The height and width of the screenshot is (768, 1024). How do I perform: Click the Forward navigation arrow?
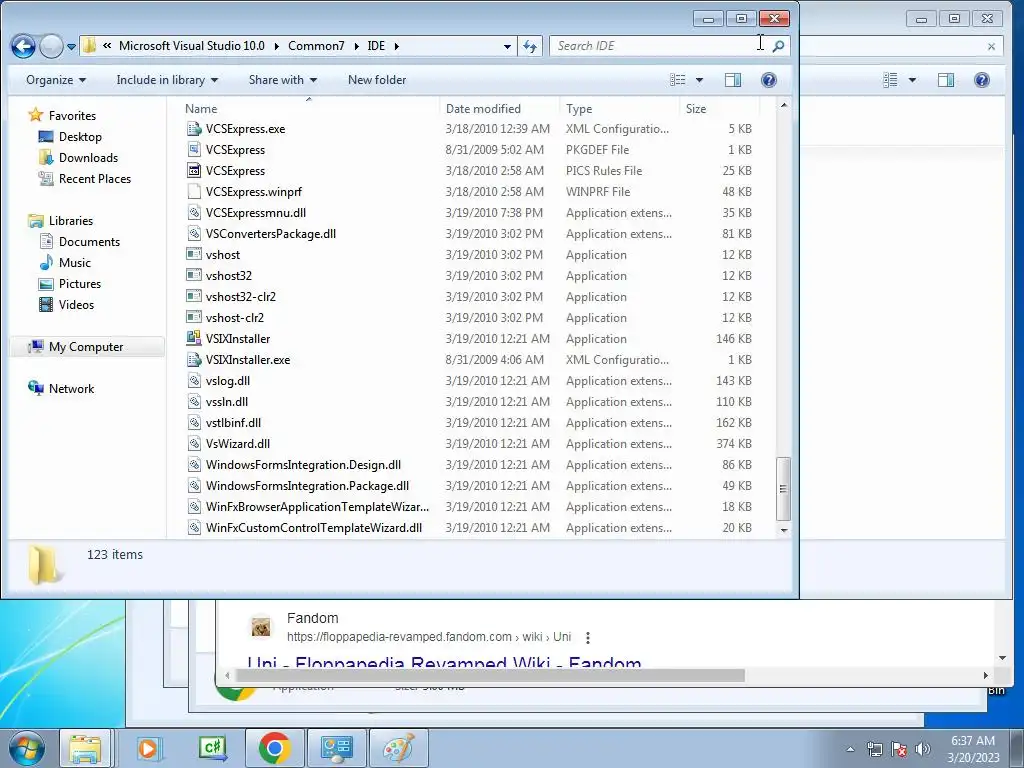51,46
